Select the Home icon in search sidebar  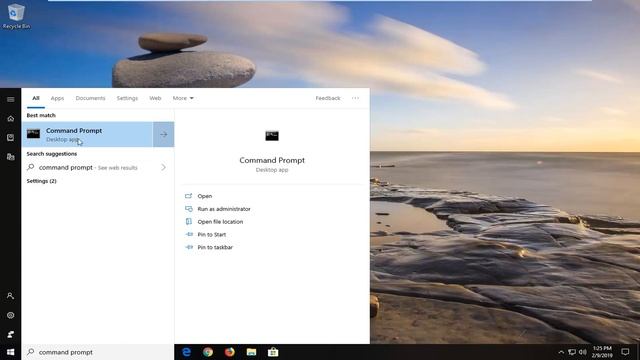tap(11, 119)
